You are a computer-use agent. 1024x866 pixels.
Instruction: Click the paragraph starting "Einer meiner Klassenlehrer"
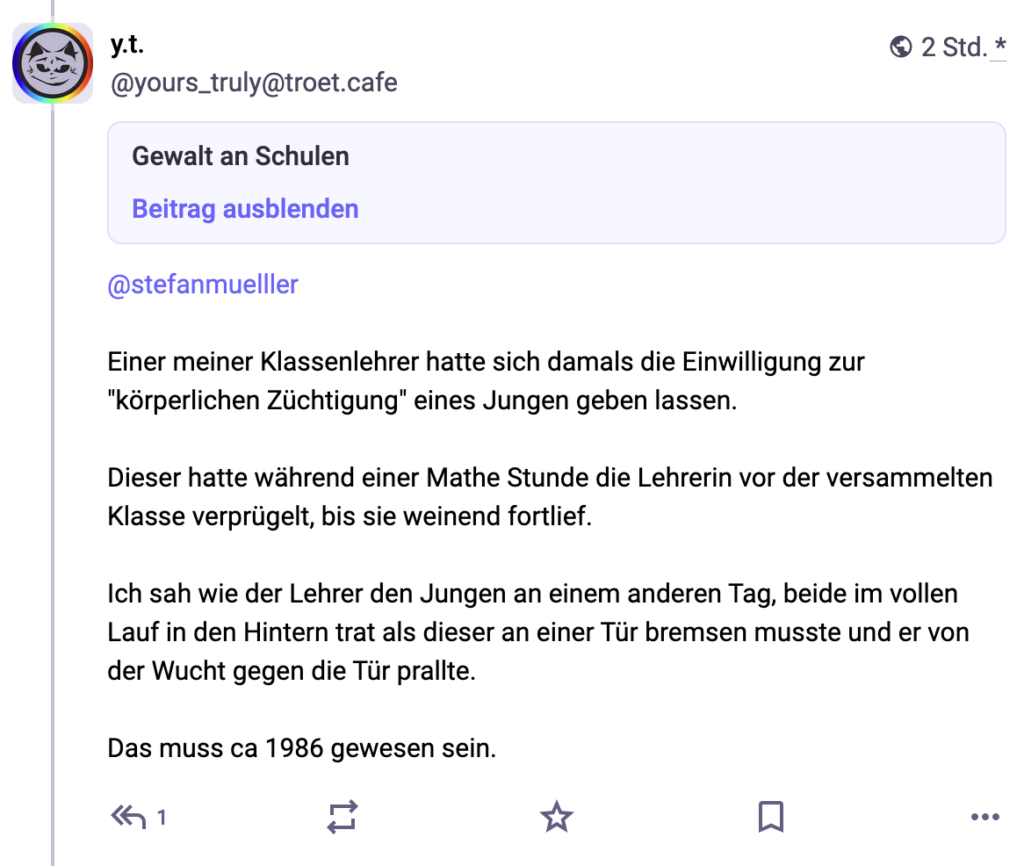click(486, 381)
